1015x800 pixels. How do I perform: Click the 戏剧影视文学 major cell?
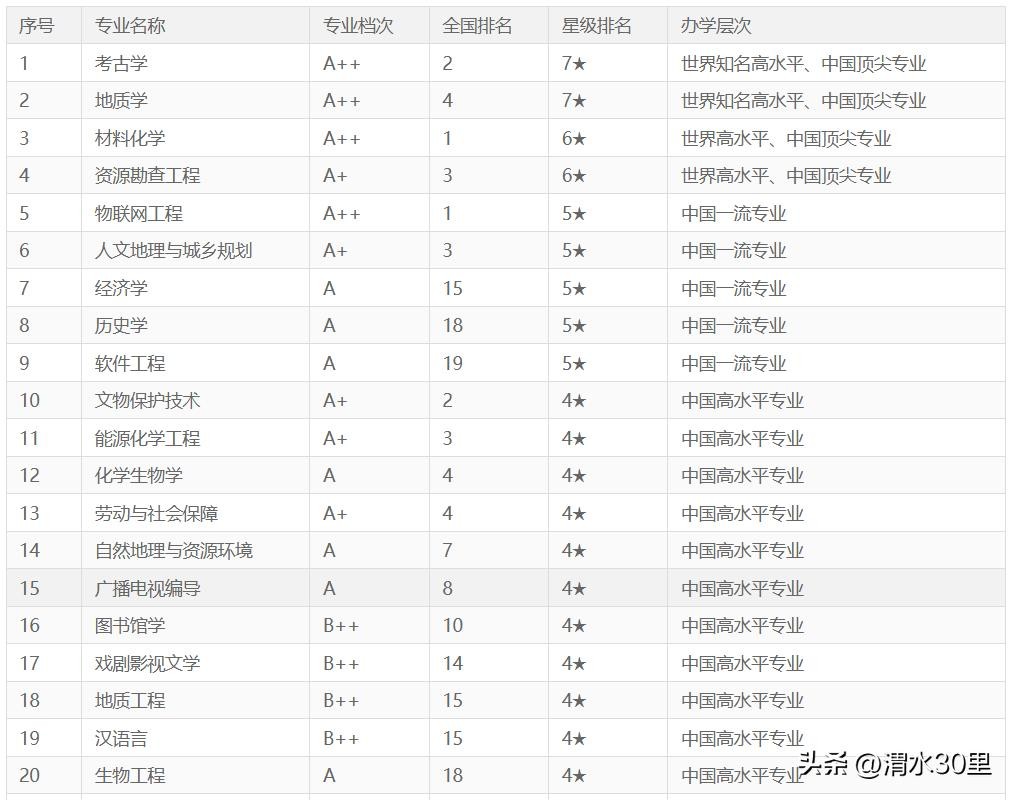[147, 664]
